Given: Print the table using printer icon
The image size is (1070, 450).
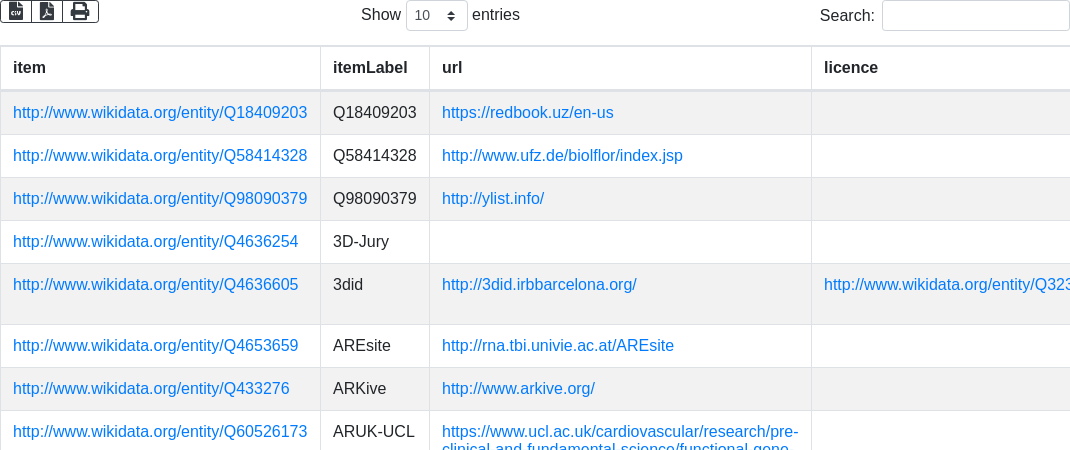Looking at the screenshot, I should 81,12.
